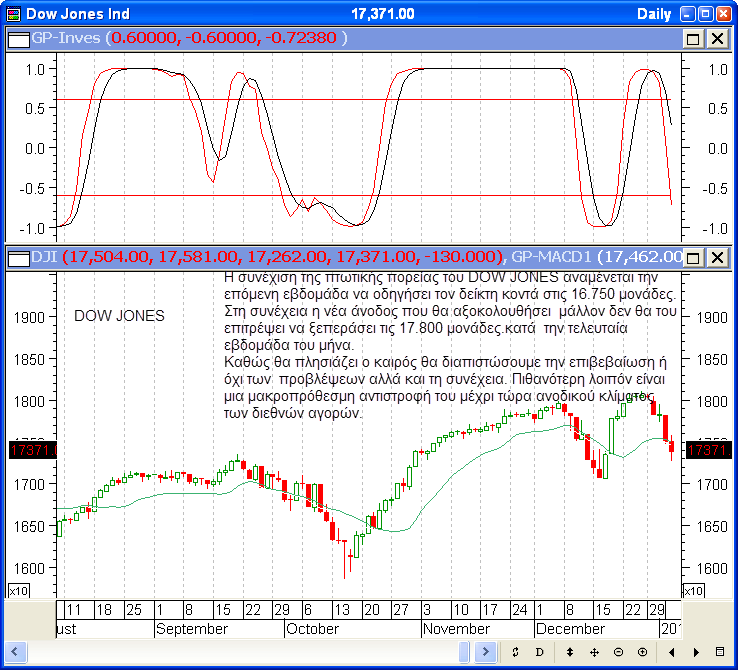738x670 pixels.
Task: Open the security list icon in toolbar
Action: click(720, 652)
